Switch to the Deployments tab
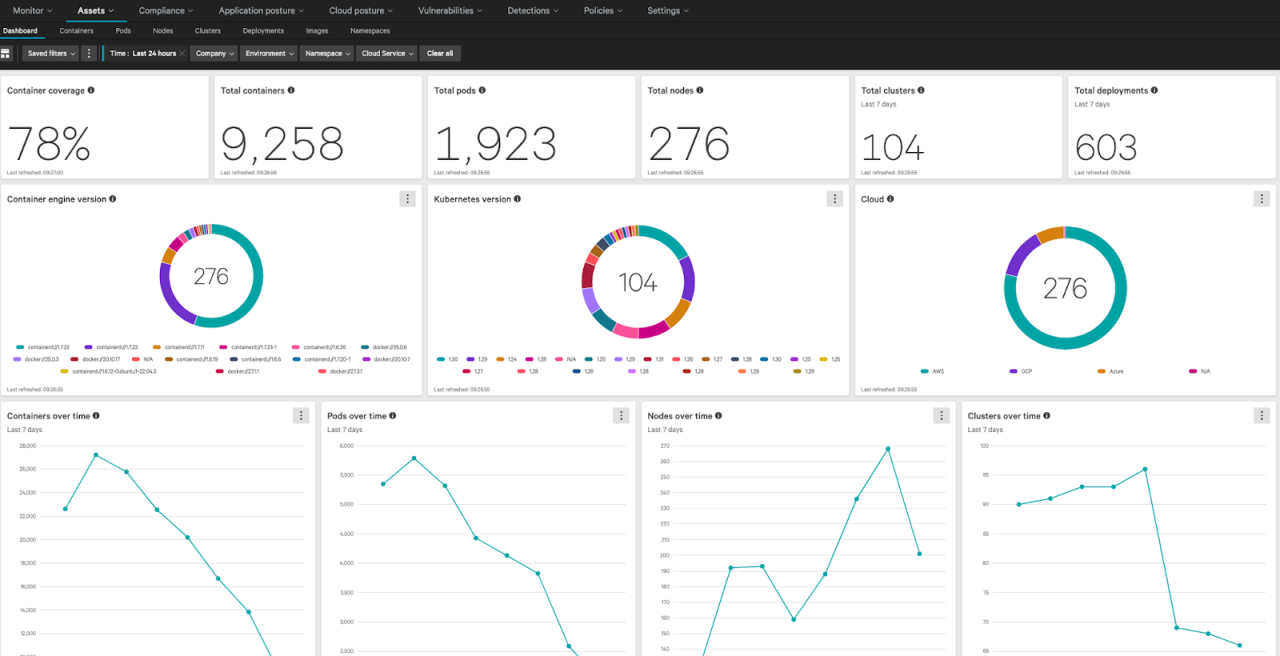Screen dimensions: 1280x656 (x=263, y=31)
